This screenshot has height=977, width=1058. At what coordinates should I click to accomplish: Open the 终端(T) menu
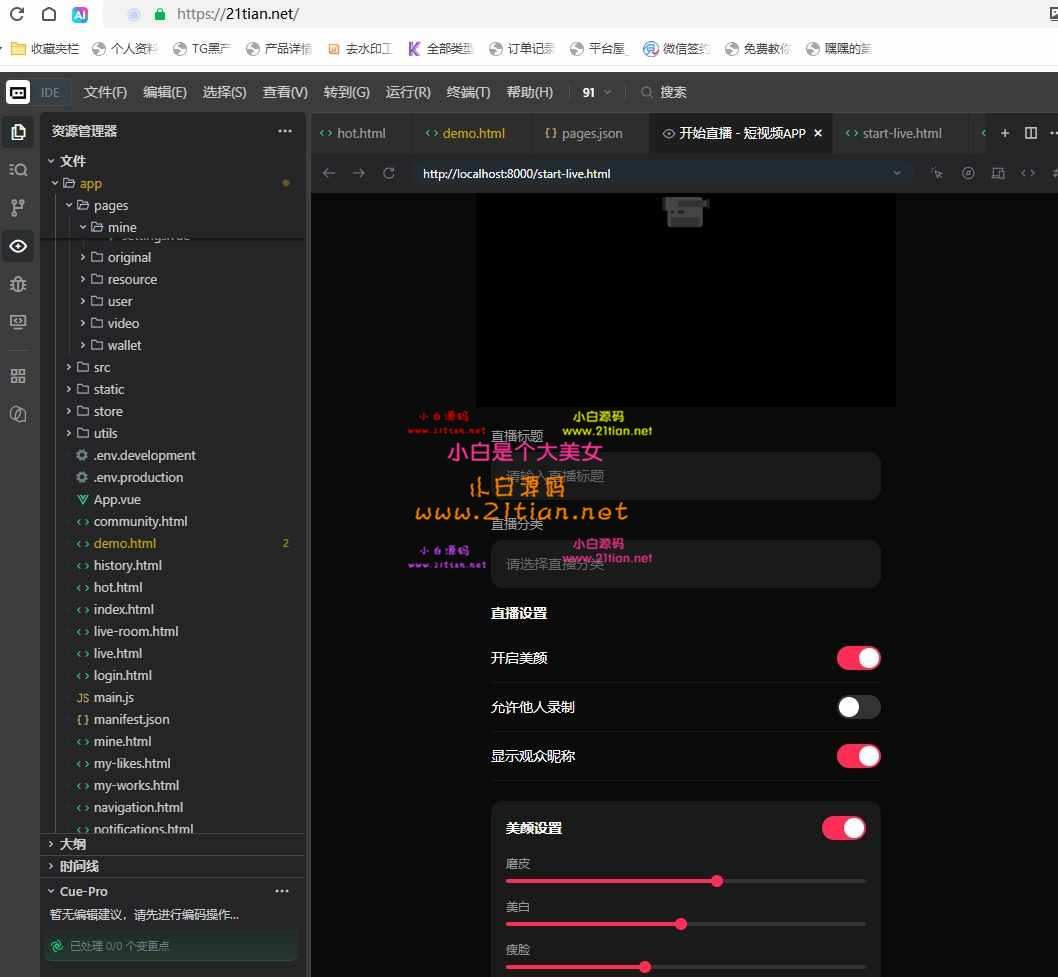pos(468,92)
